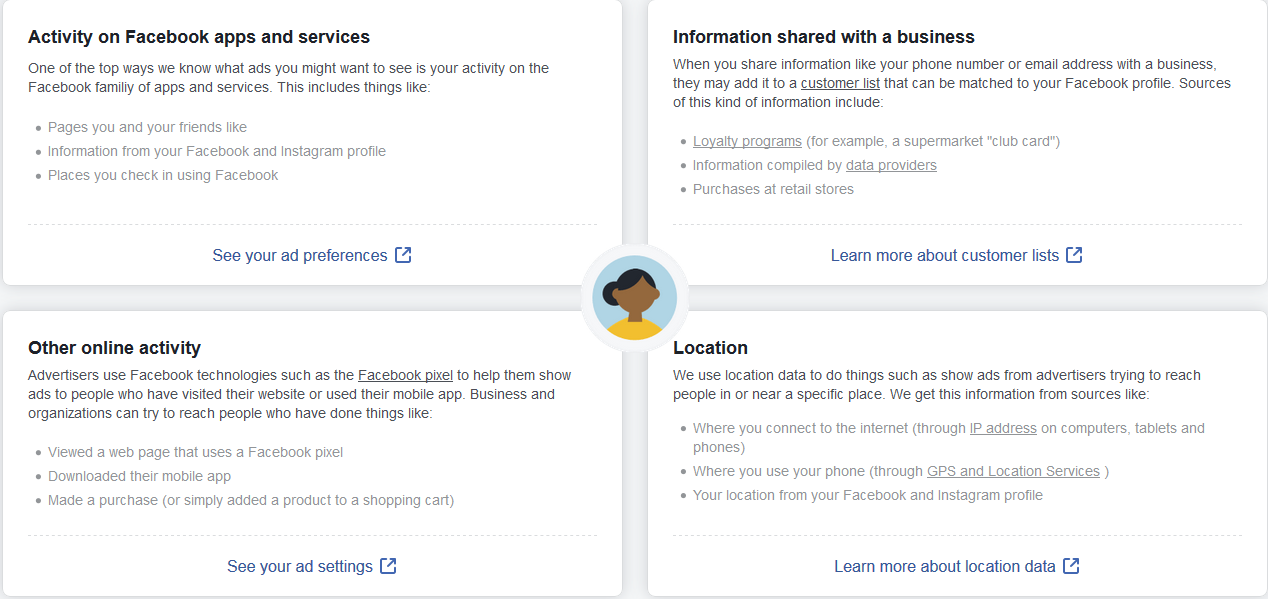Open the 'Facebook pixel' inline link
The height and width of the screenshot is (599, 1268).
pos(406,375)
